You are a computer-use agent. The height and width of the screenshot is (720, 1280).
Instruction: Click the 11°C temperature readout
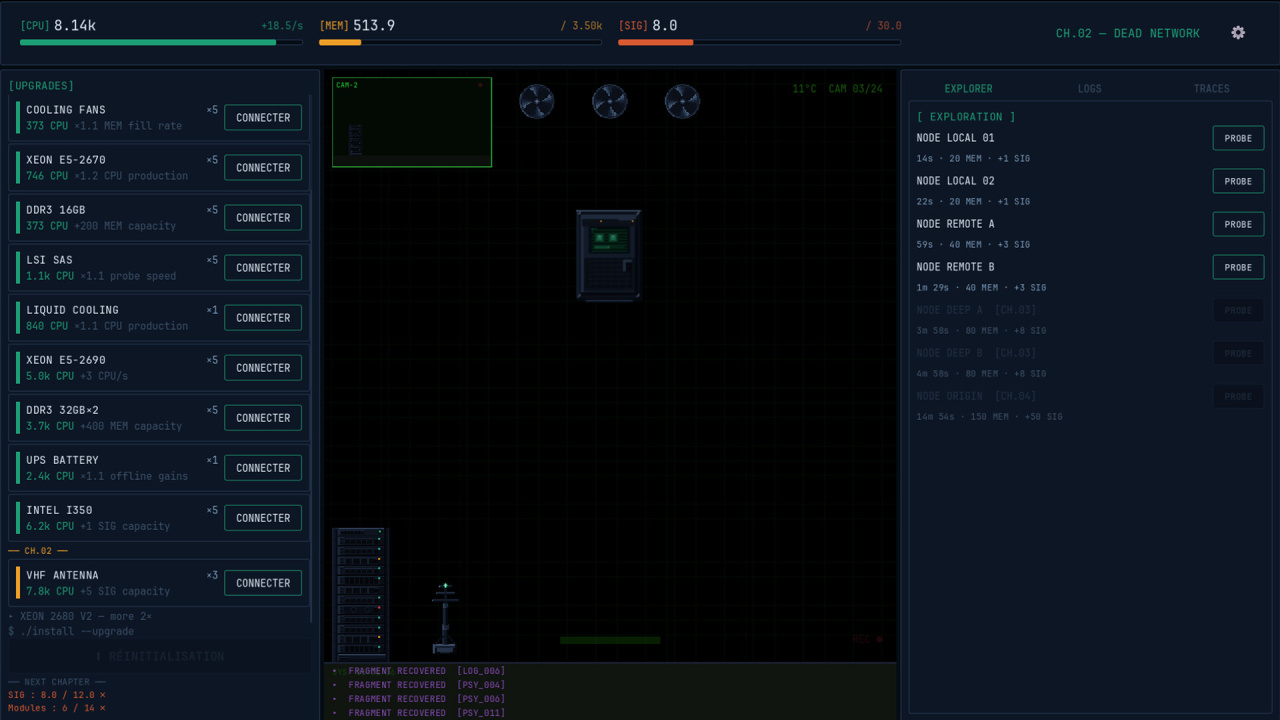(x=804, y=89)
